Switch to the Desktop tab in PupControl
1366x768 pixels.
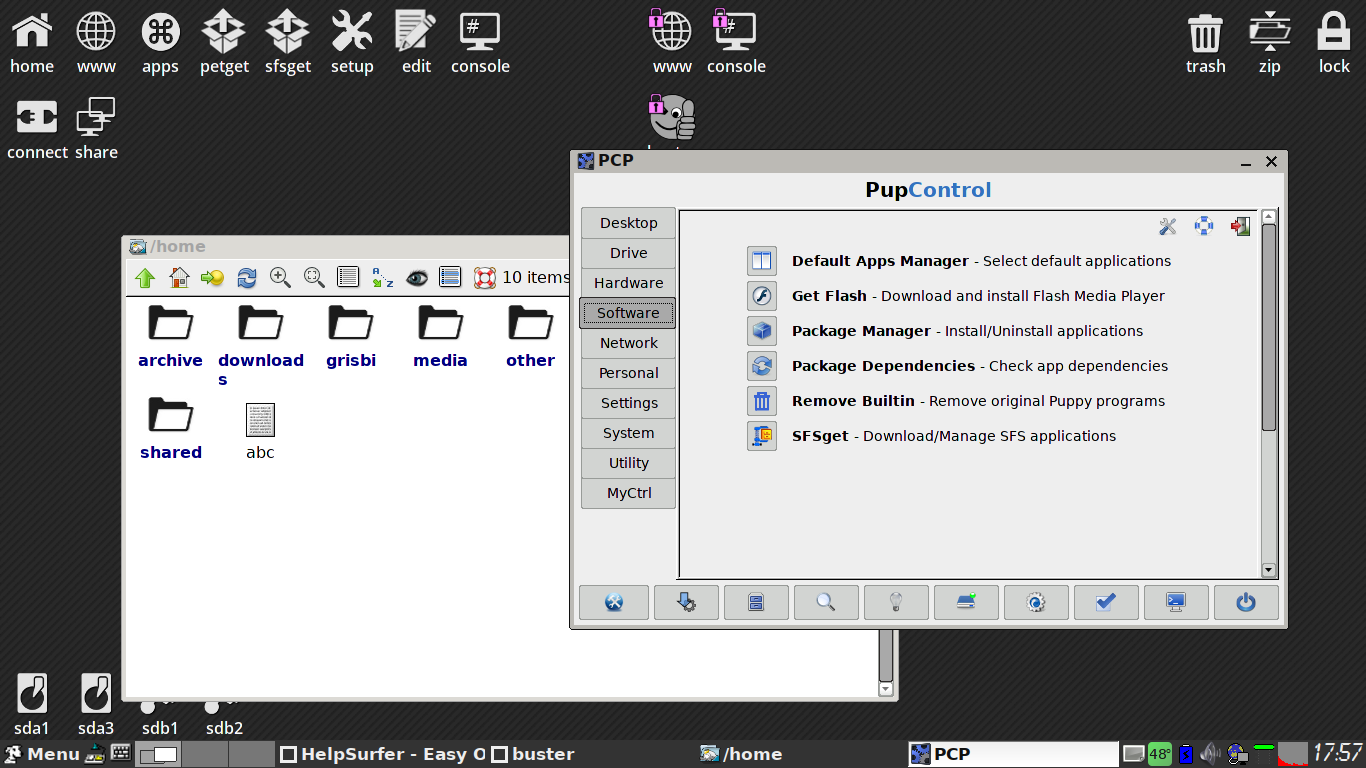click(x=628, y=223)
